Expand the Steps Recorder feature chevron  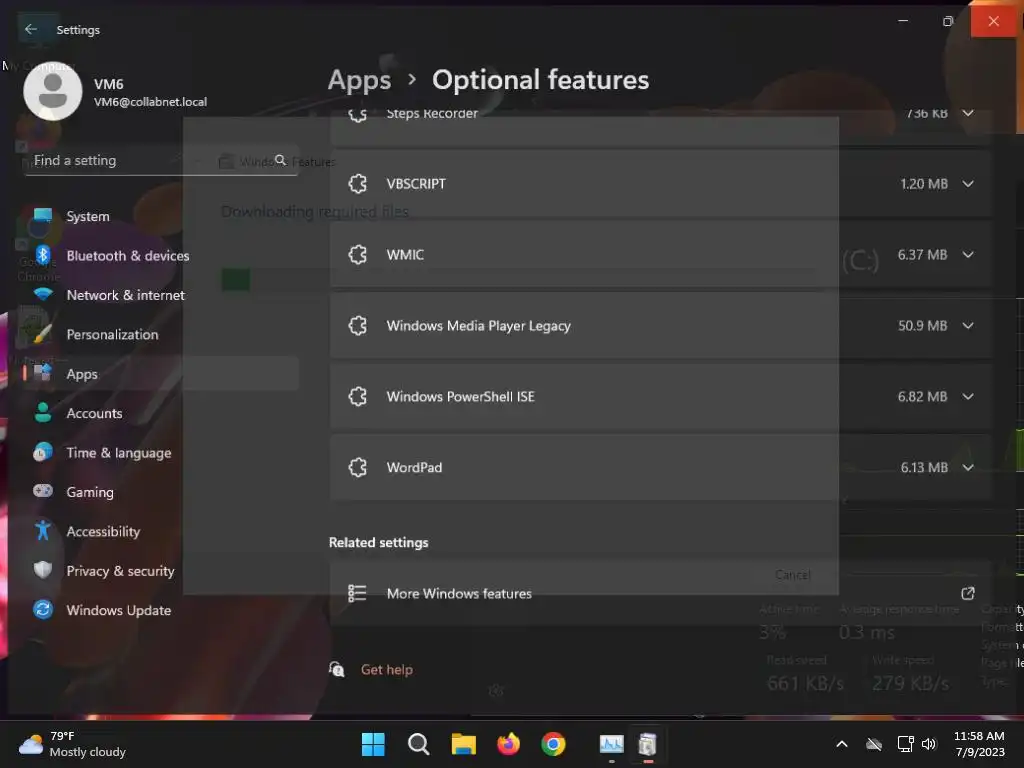pyautogui.click(x=968, y=113)
